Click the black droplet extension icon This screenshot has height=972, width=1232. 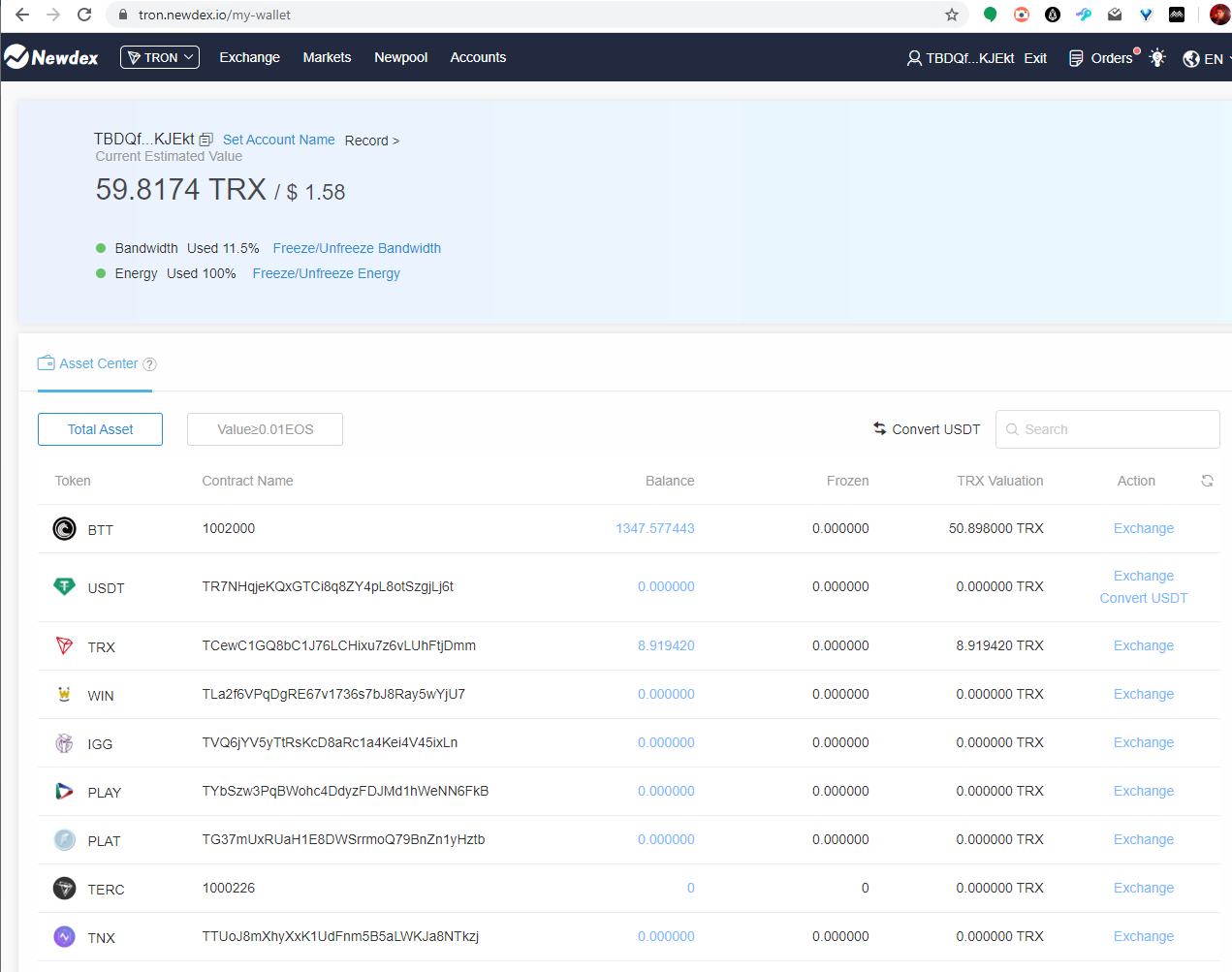pos(1053,15)
